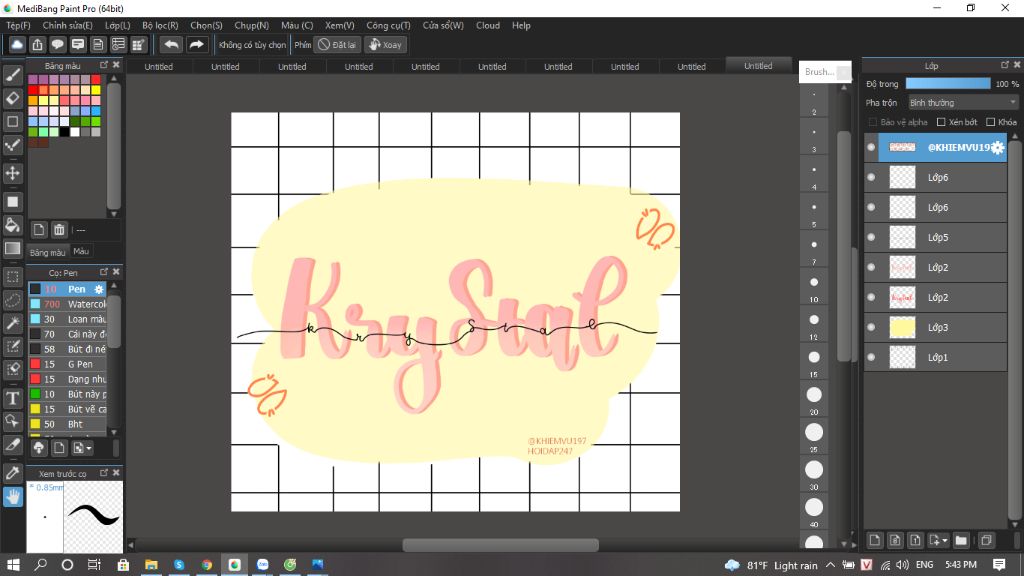Click the Xoay rotate button
The height and width of the screenshot is (576, 1024).
tap(385, 44)
